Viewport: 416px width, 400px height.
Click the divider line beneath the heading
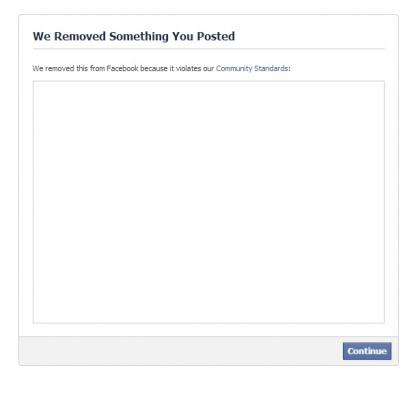pos(209,49)
